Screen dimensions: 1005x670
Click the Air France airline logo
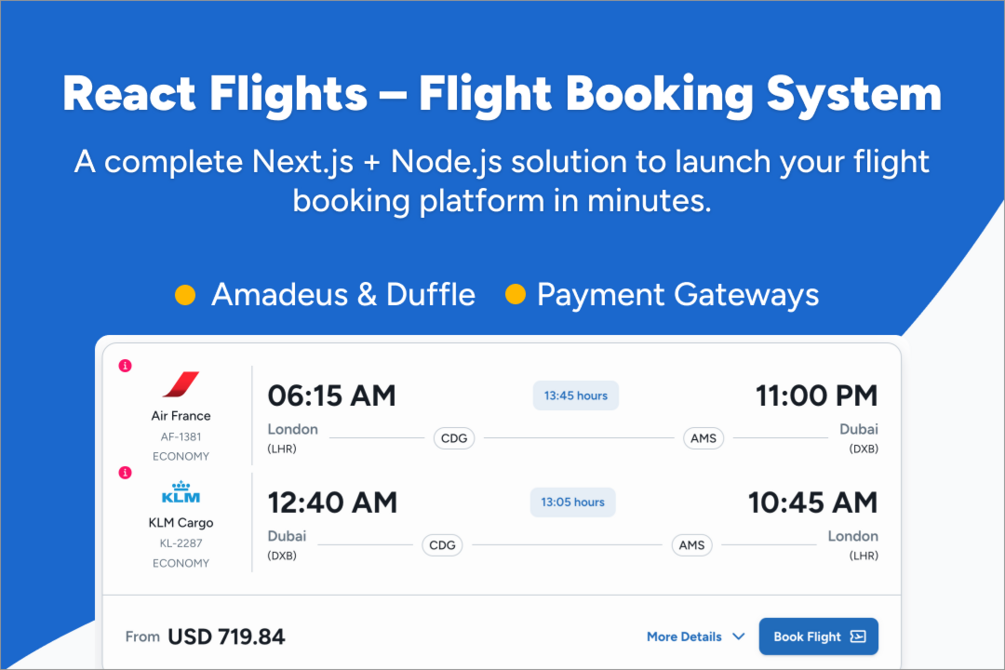181,384
